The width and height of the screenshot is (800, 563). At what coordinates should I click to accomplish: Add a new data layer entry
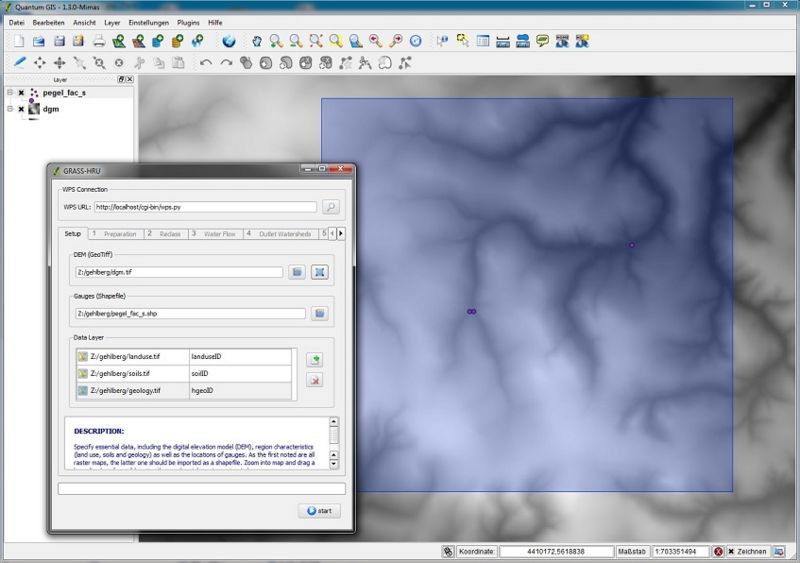314,359
